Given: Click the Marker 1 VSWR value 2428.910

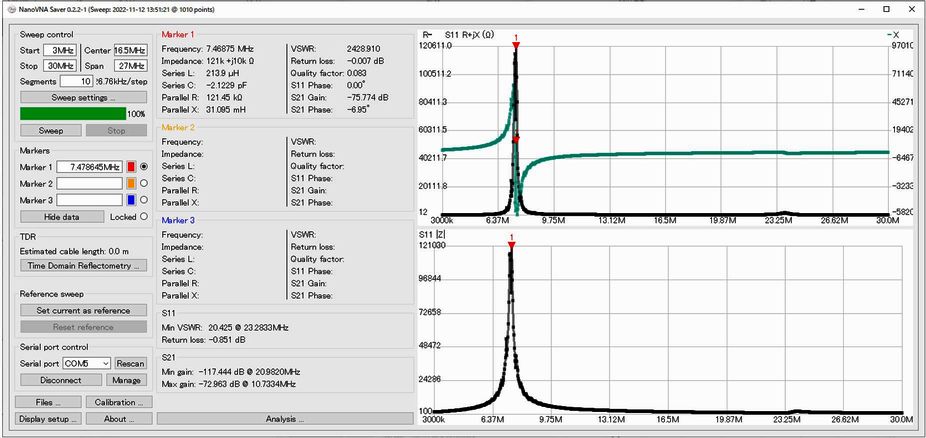Looking at the screenshot, I should (363, 48).
